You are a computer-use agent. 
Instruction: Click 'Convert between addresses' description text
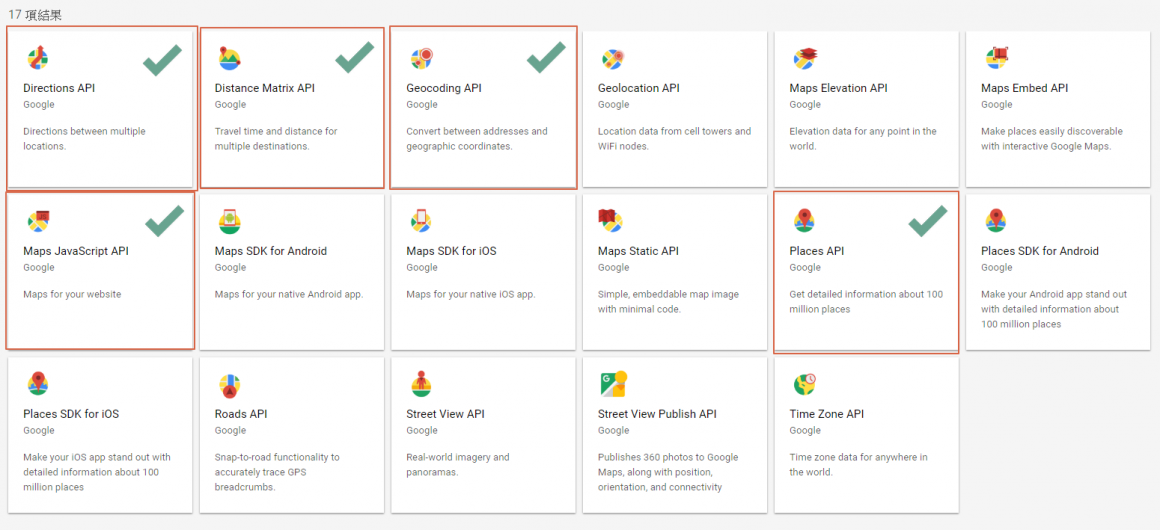click(477, 138)
